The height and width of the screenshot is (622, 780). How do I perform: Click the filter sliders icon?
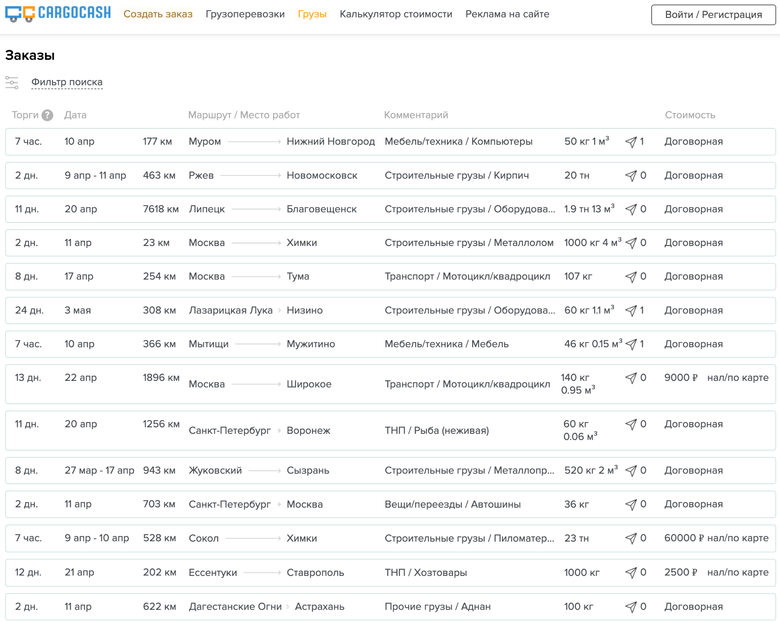(12, 82)
